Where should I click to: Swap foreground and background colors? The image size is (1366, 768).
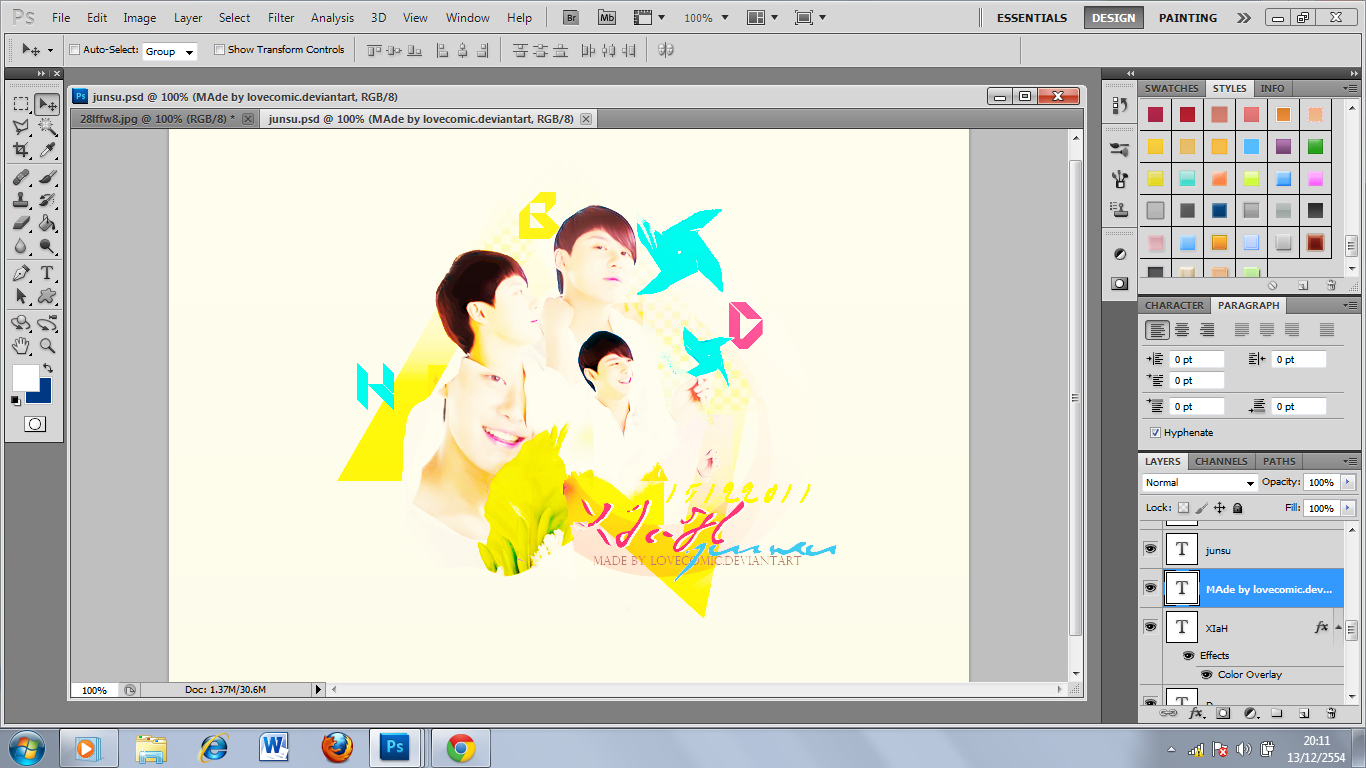47,368
